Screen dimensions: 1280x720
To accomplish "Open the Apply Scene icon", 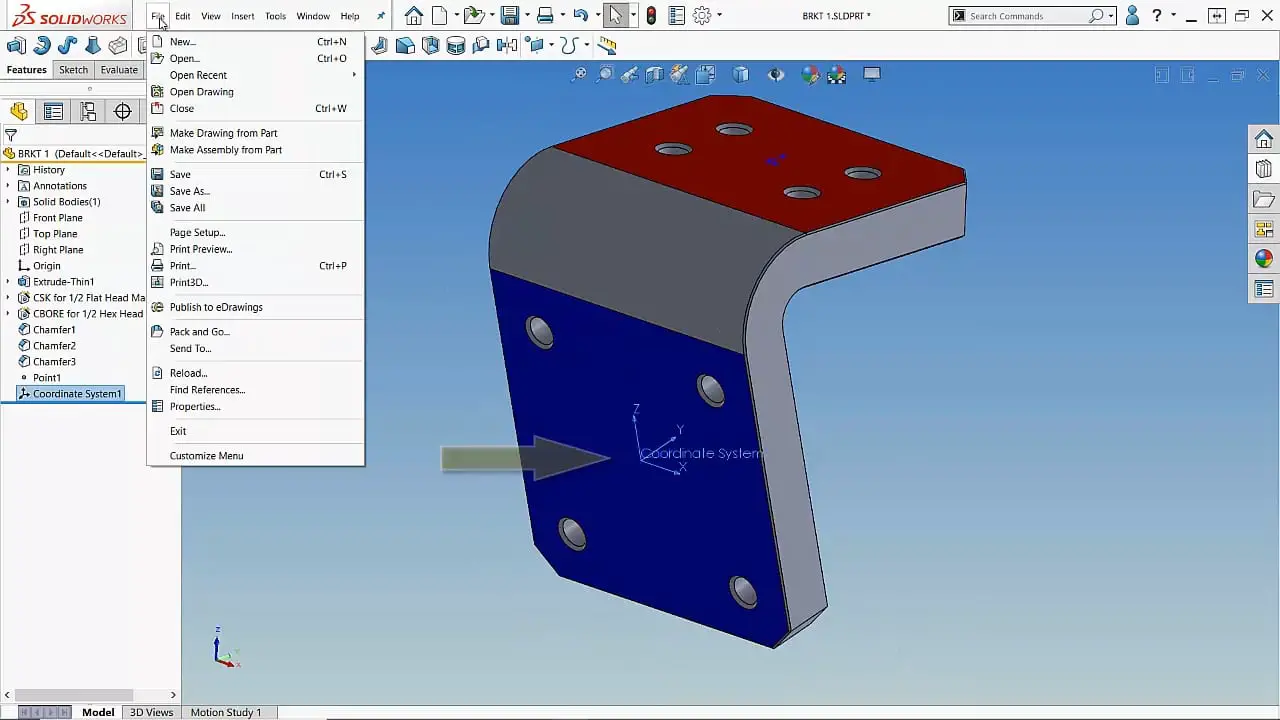I will 836,74.
